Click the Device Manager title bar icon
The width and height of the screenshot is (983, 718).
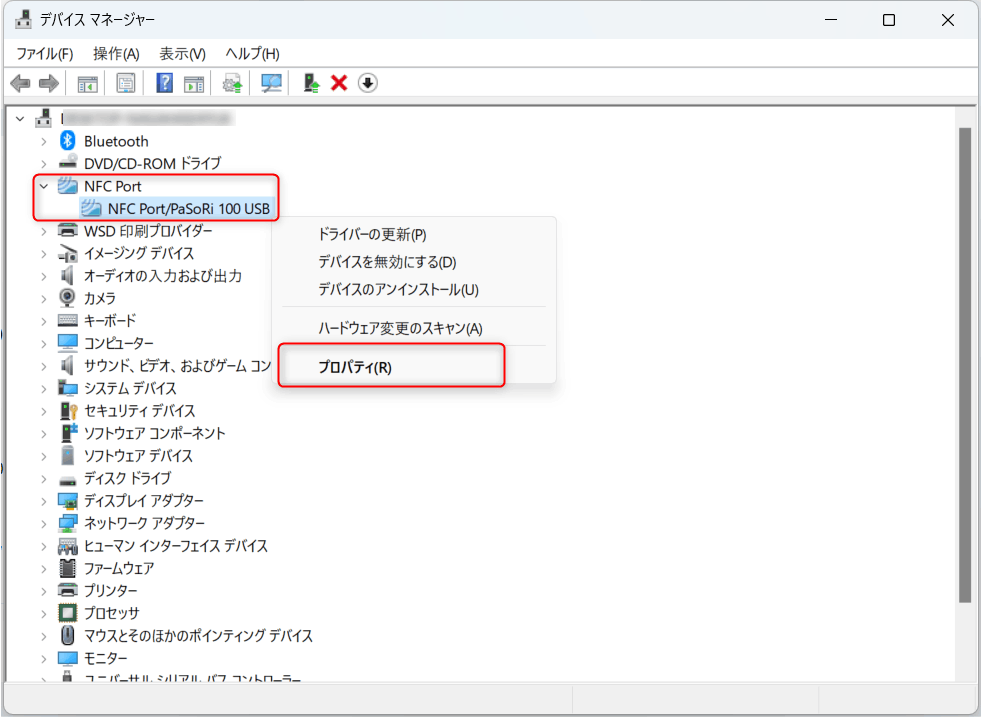(x=24, y=19)
